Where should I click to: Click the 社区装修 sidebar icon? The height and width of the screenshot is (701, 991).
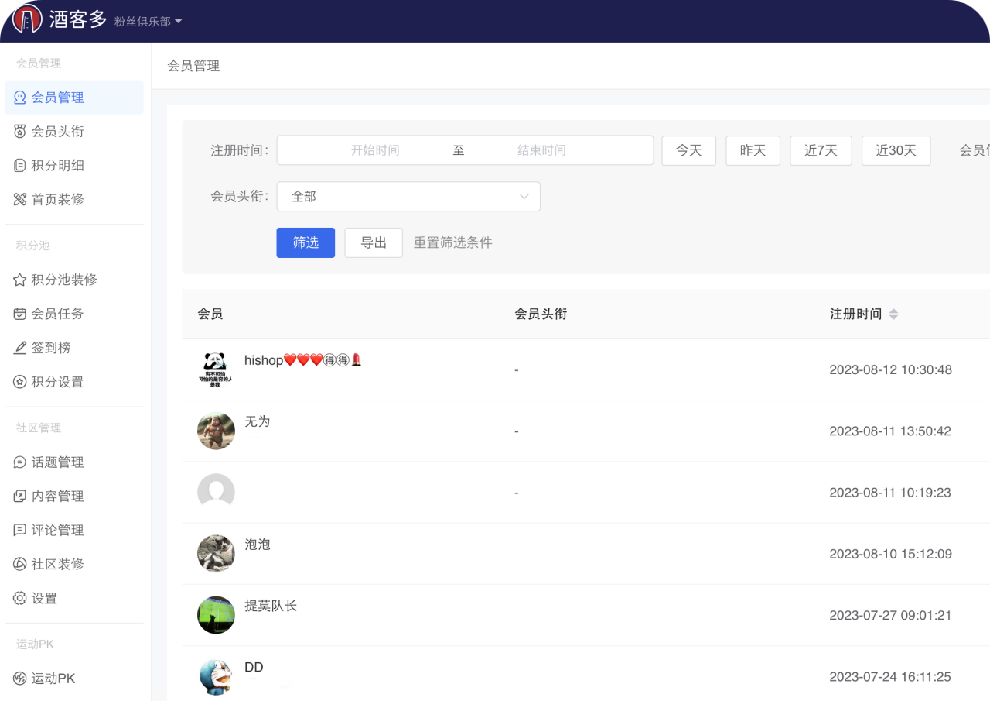(20, 564)
